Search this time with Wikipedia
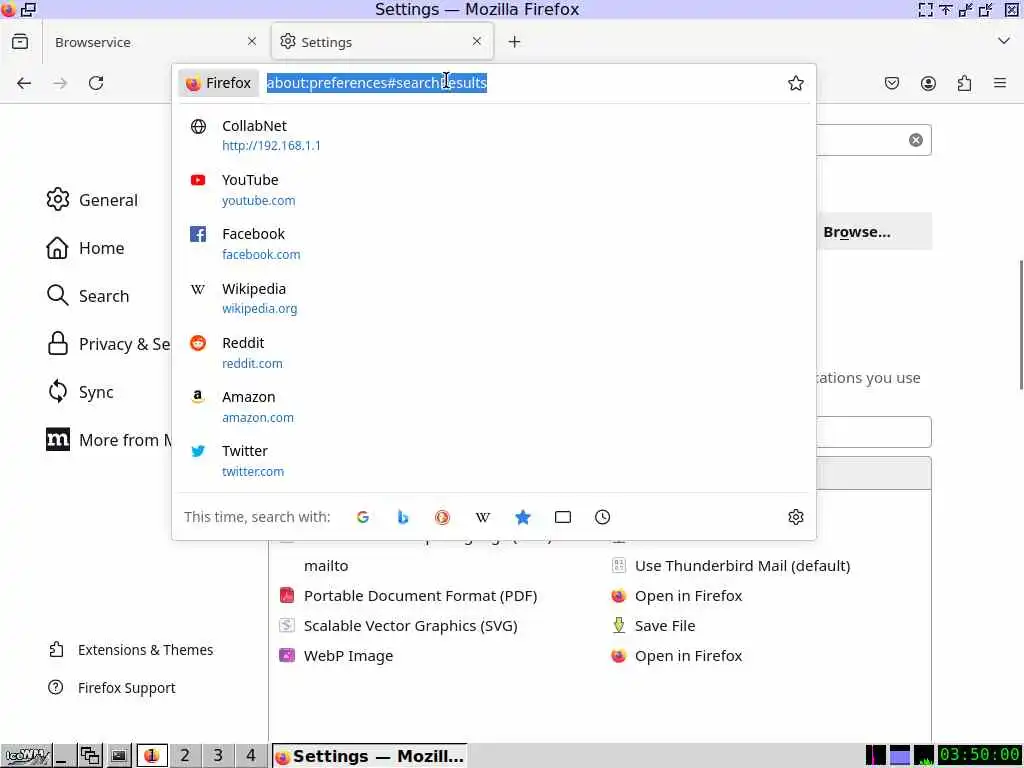Image resolution: width=1024 pixels, height=768 pixels. (483, 517)
